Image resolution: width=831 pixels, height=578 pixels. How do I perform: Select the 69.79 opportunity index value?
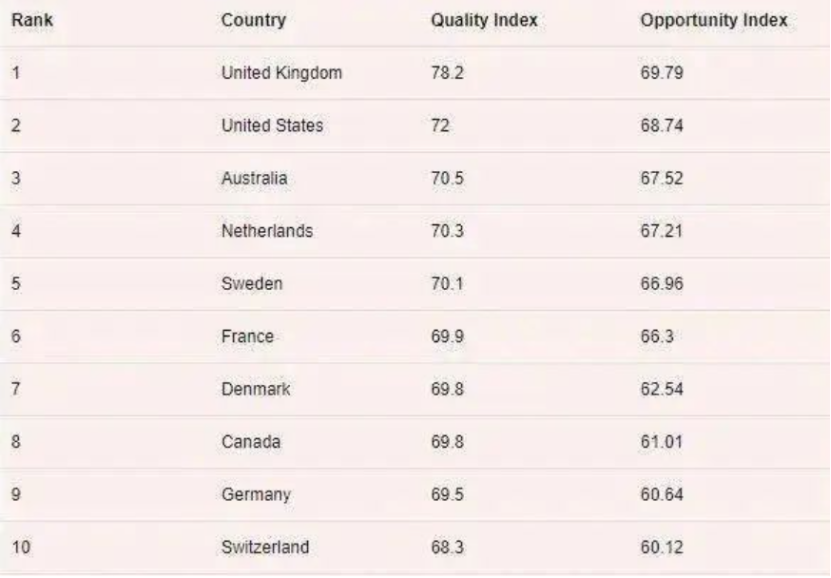pos(662,73)
